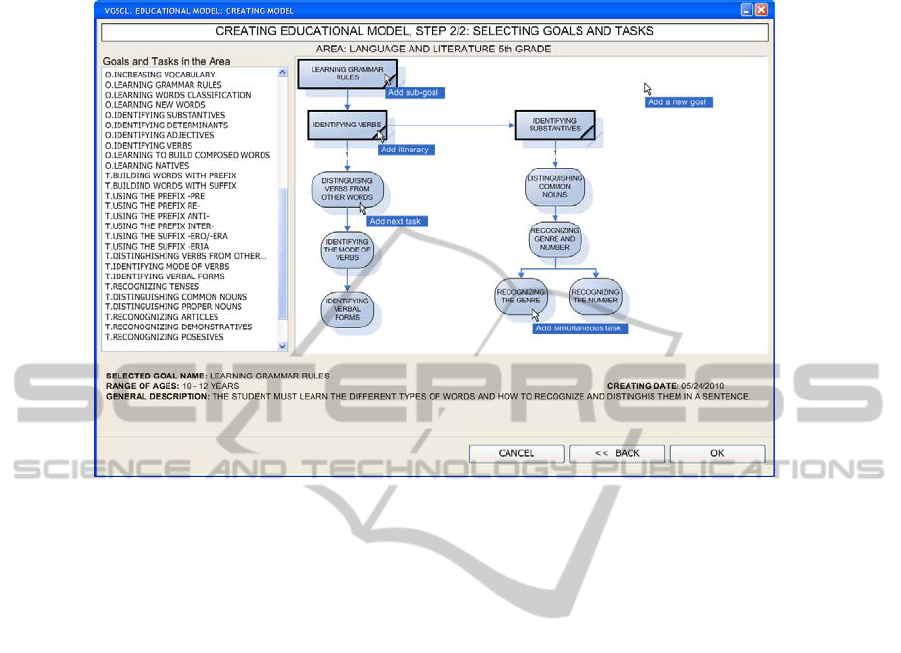901x653 pixels.
Task: Choose O.IDENTIFYING ADJECTIVES from the list
Action: [x=160, y=135]
